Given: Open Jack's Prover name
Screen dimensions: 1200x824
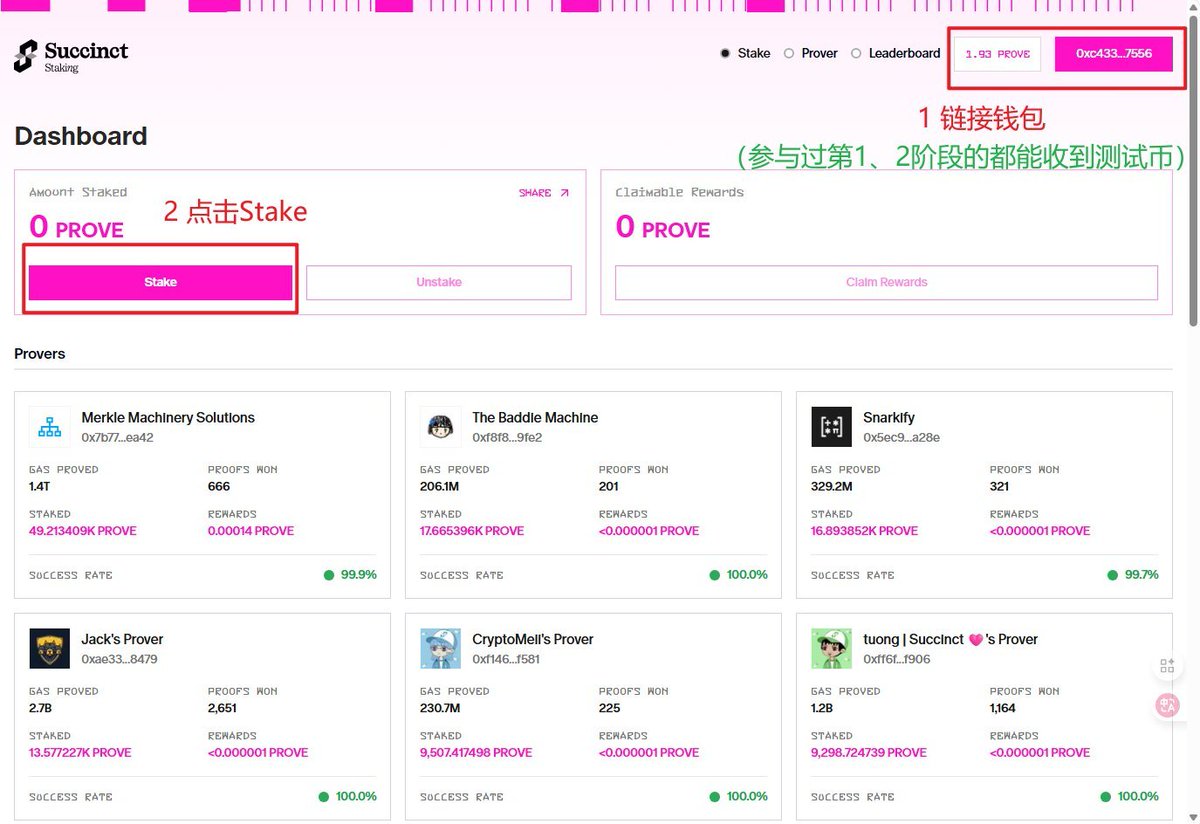Looking at the screenshot, I should tap(122, 639).
